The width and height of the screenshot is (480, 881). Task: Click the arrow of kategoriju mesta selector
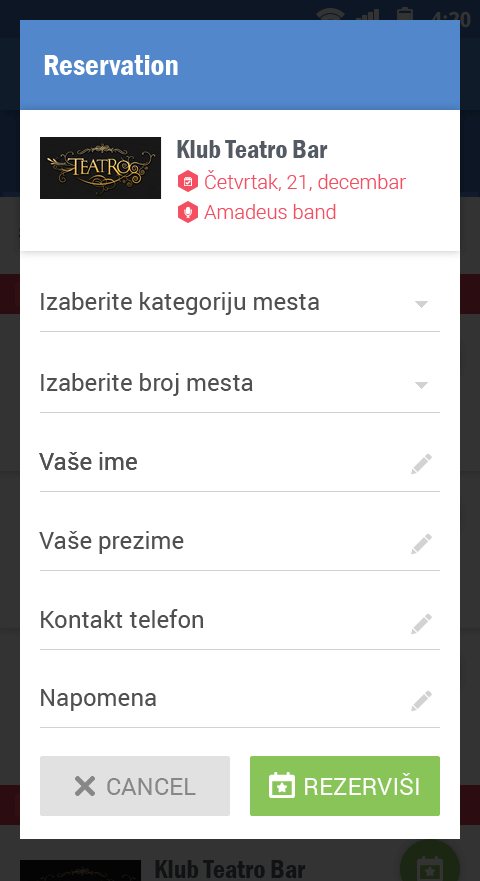coord(422,304)
